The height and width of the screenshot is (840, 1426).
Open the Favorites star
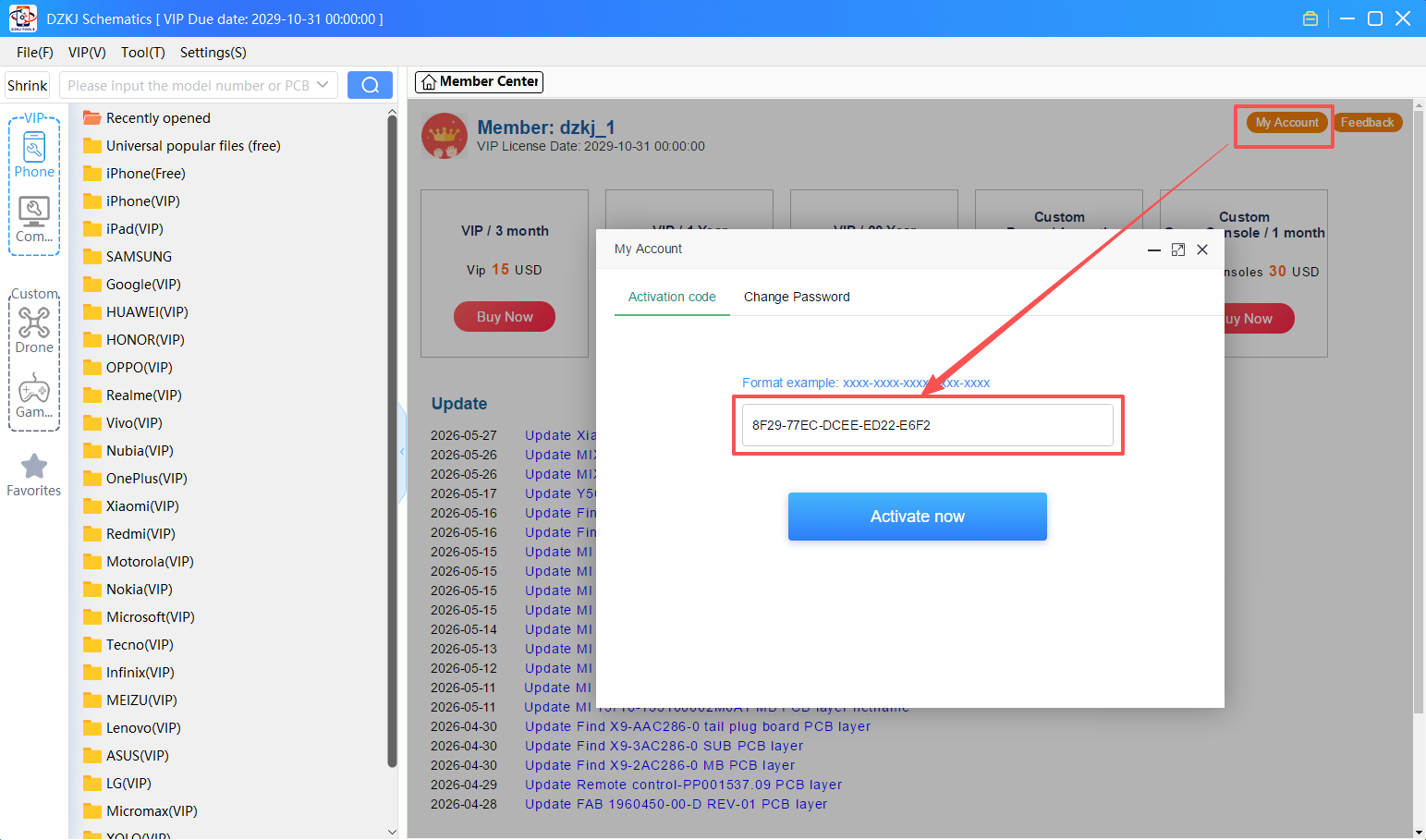(34, 475)
